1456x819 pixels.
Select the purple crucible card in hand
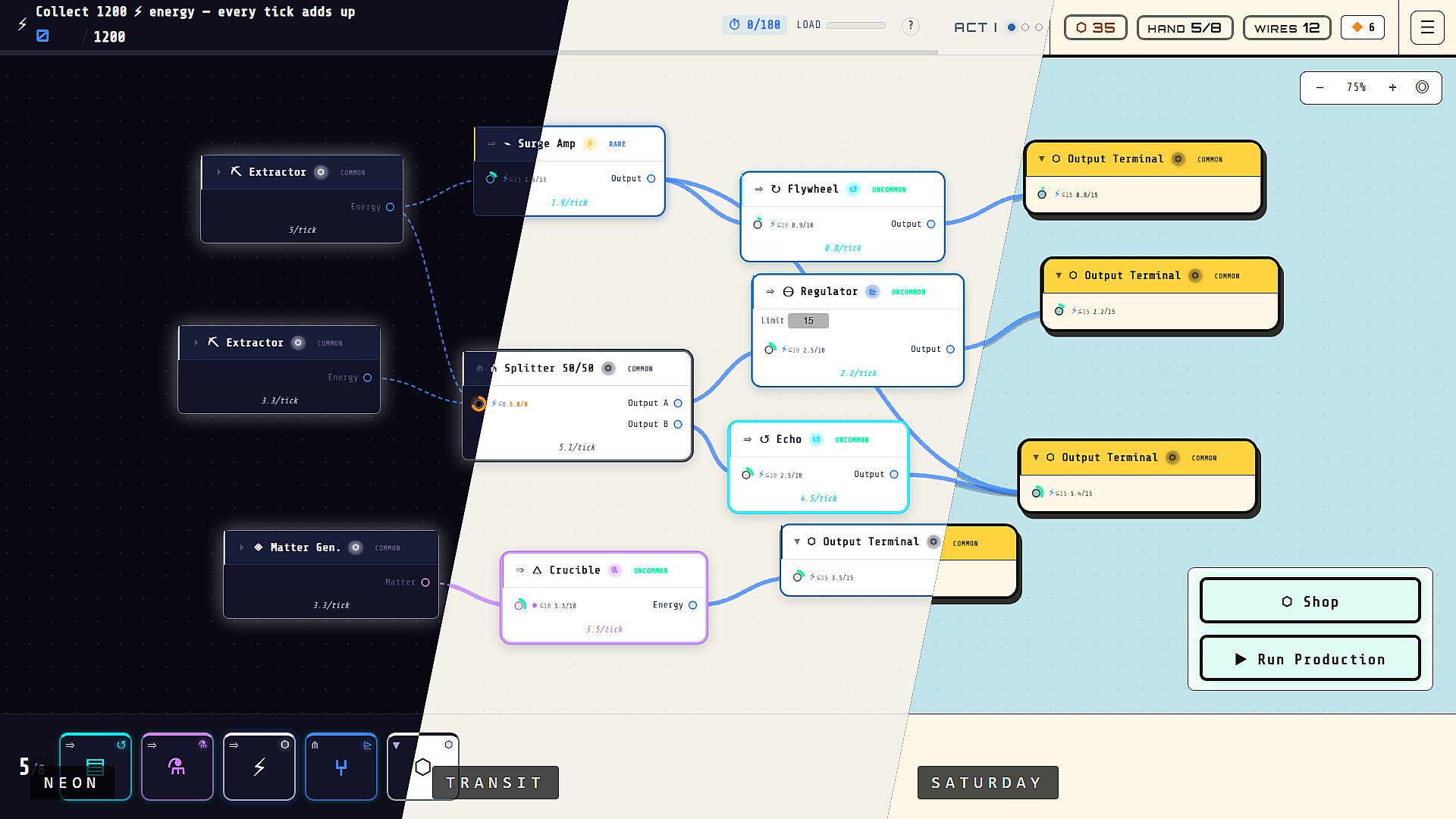(177, 767)
